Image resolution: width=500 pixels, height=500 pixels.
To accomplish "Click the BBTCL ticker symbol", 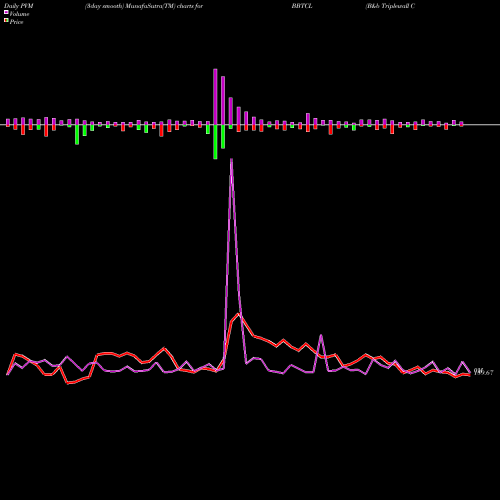I will pos(302,6).
